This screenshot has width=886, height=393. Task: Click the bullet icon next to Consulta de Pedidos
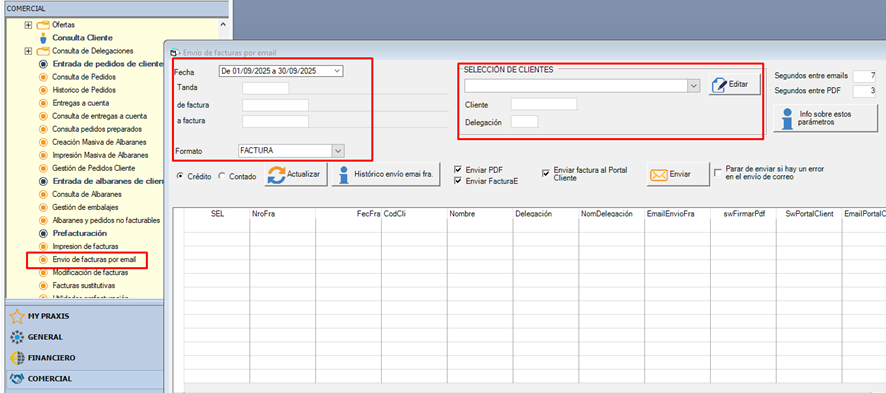pyautogui.click(x=43, y=77)
